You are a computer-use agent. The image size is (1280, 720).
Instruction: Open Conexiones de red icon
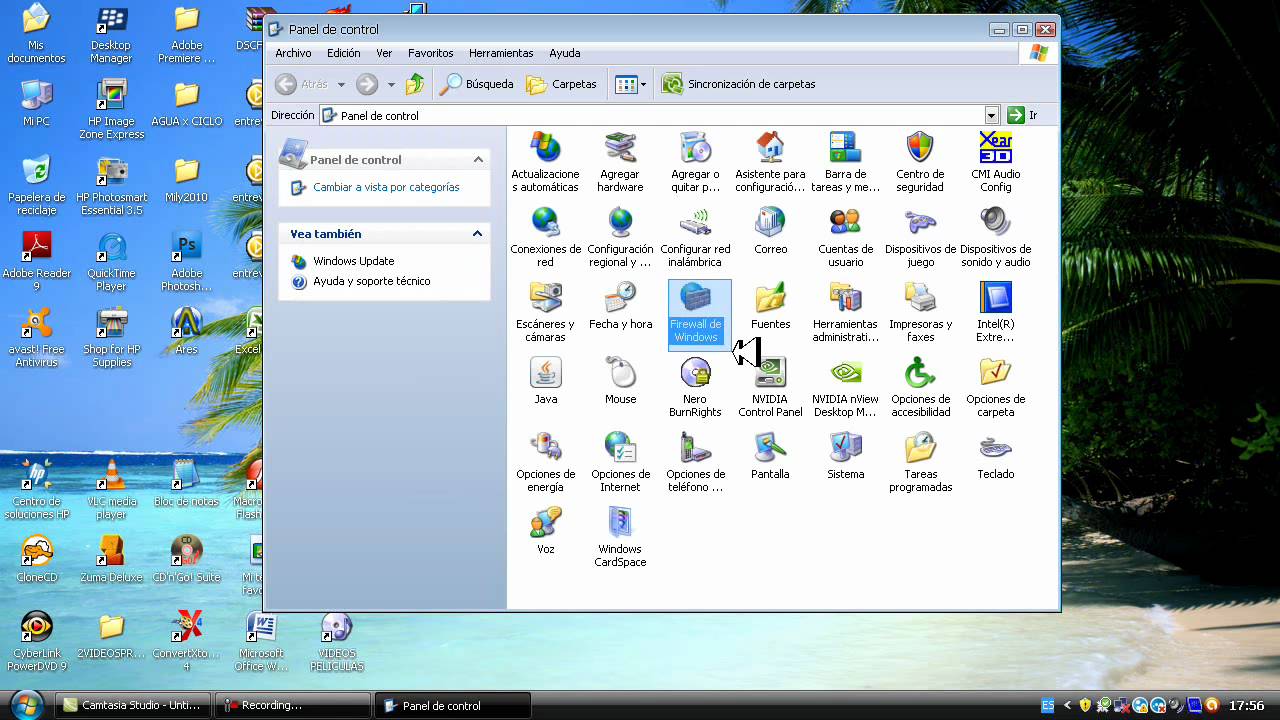545,237
